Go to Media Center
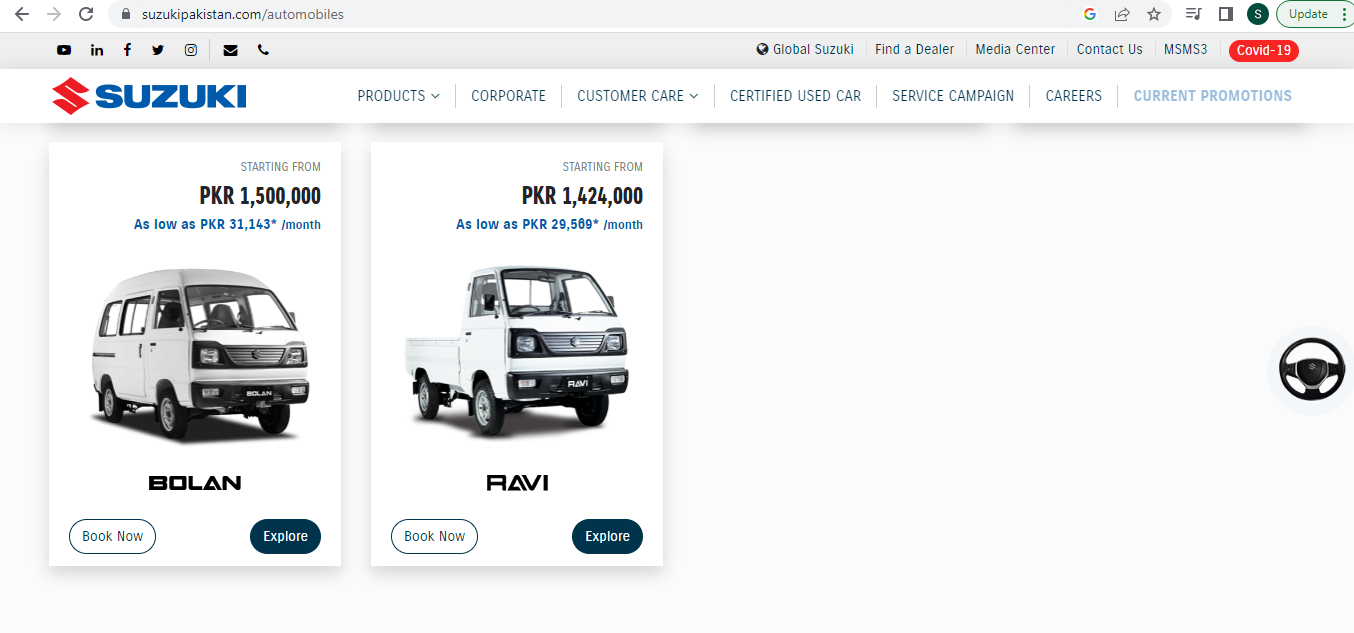 [x=1015, y=49]
